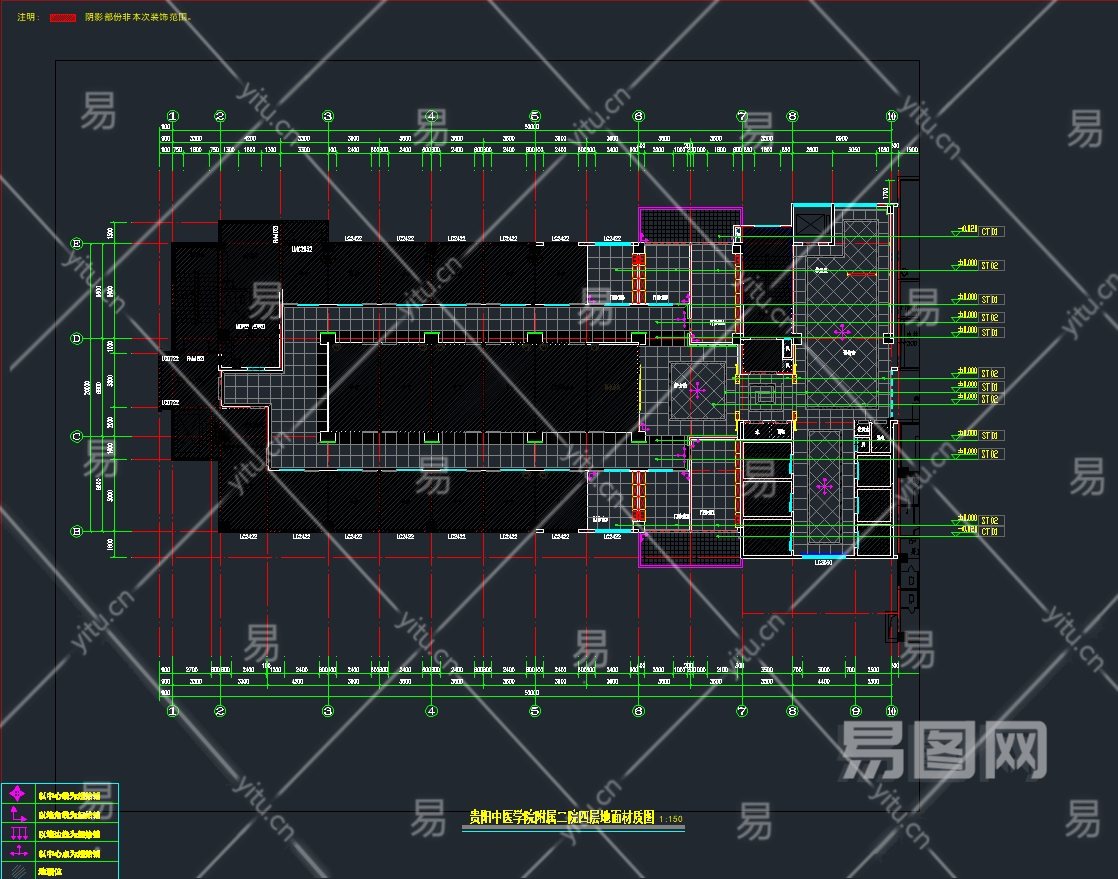
Task: Select top axis bubble 7
Action: click(x=742, y=115)
